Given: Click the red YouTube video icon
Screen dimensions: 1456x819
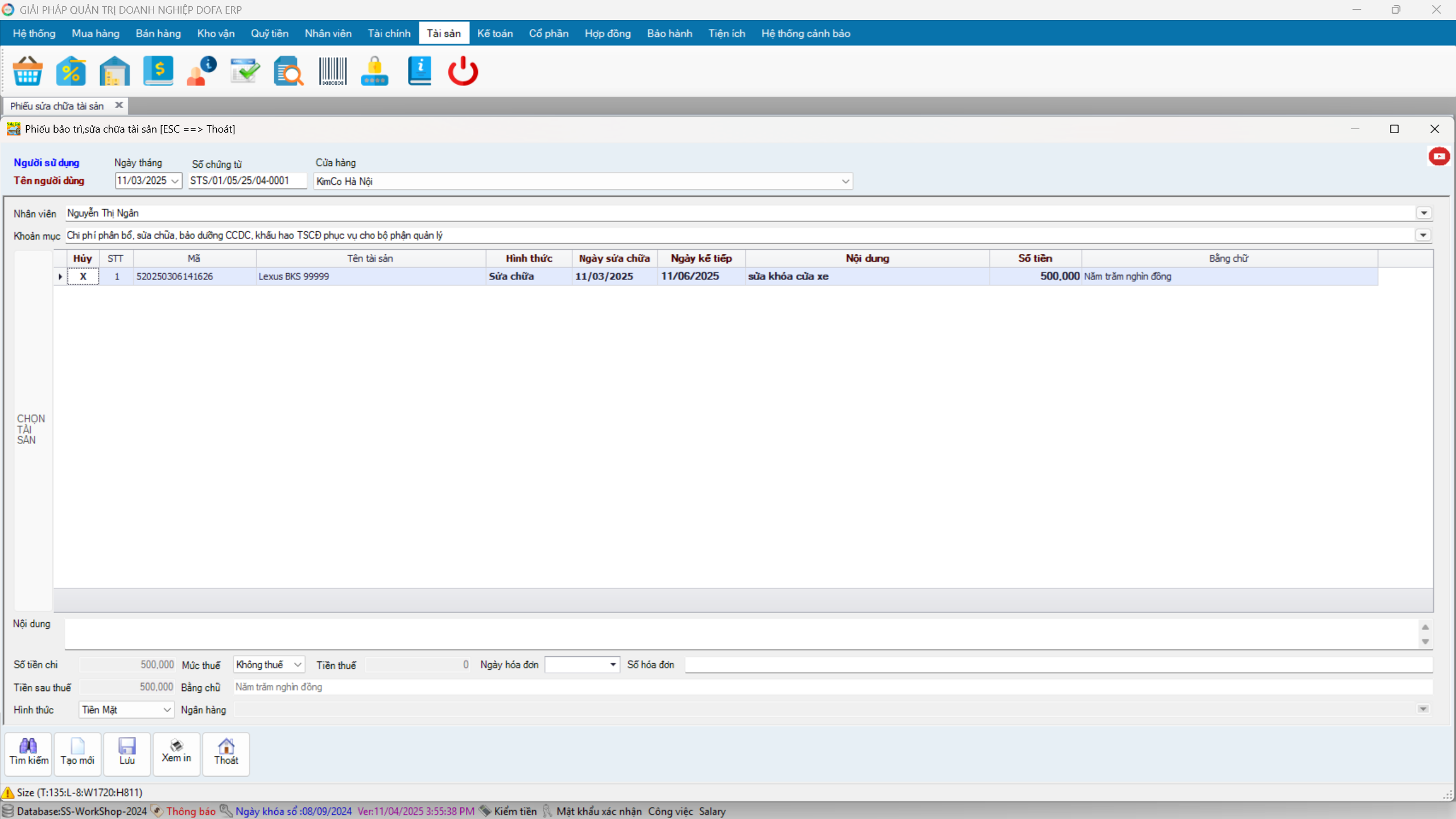Looking at the screenshot, I should tap(1439, 156).
